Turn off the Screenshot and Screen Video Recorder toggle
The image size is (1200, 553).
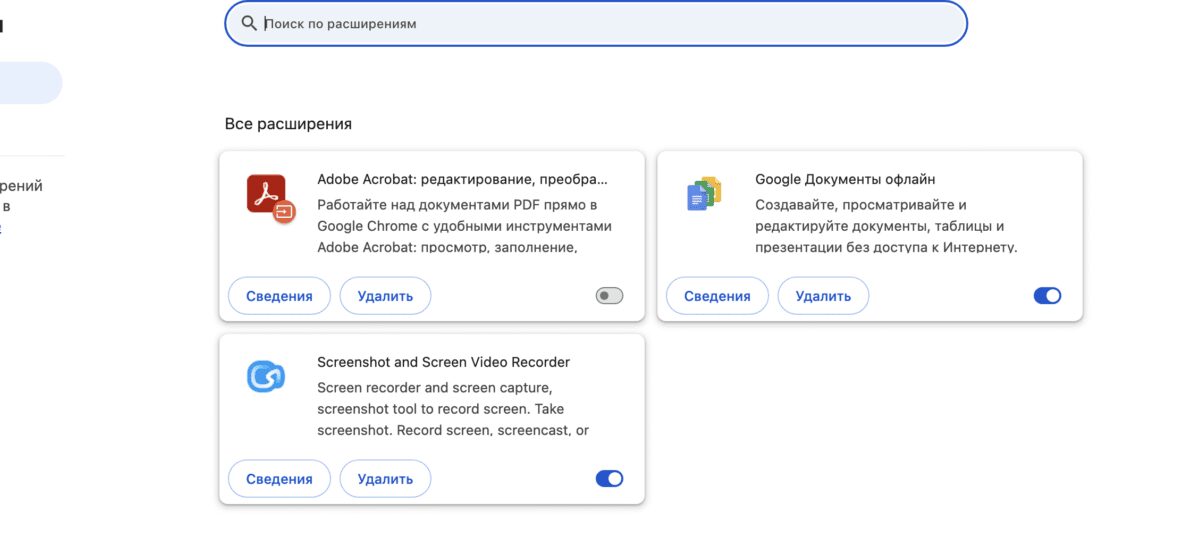609,479
